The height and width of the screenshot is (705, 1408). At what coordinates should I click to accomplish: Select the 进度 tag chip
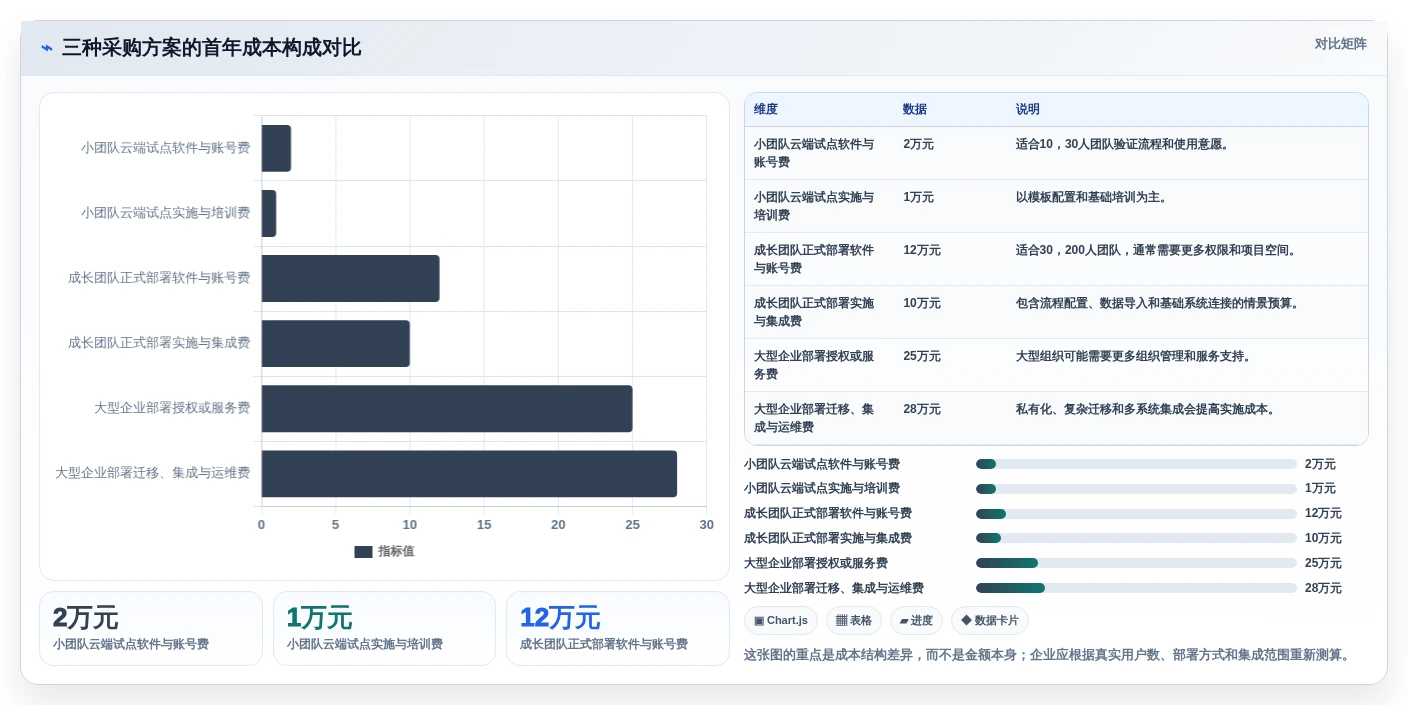[x=916, y=620]
